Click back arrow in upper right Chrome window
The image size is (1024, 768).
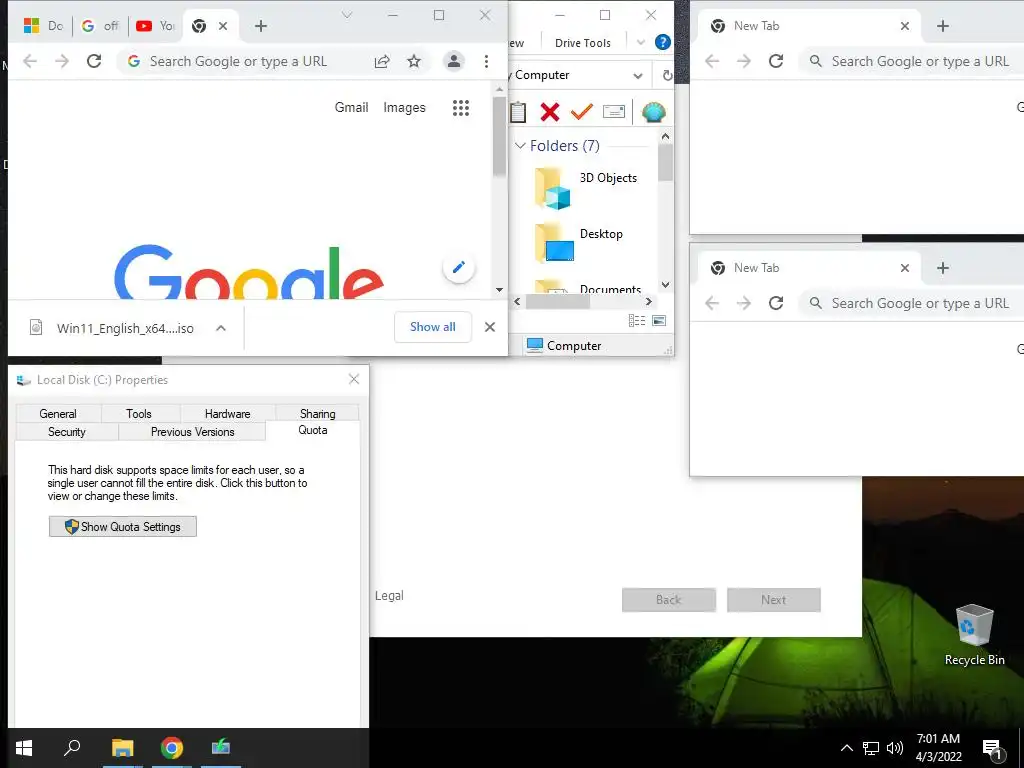point(712,61)
